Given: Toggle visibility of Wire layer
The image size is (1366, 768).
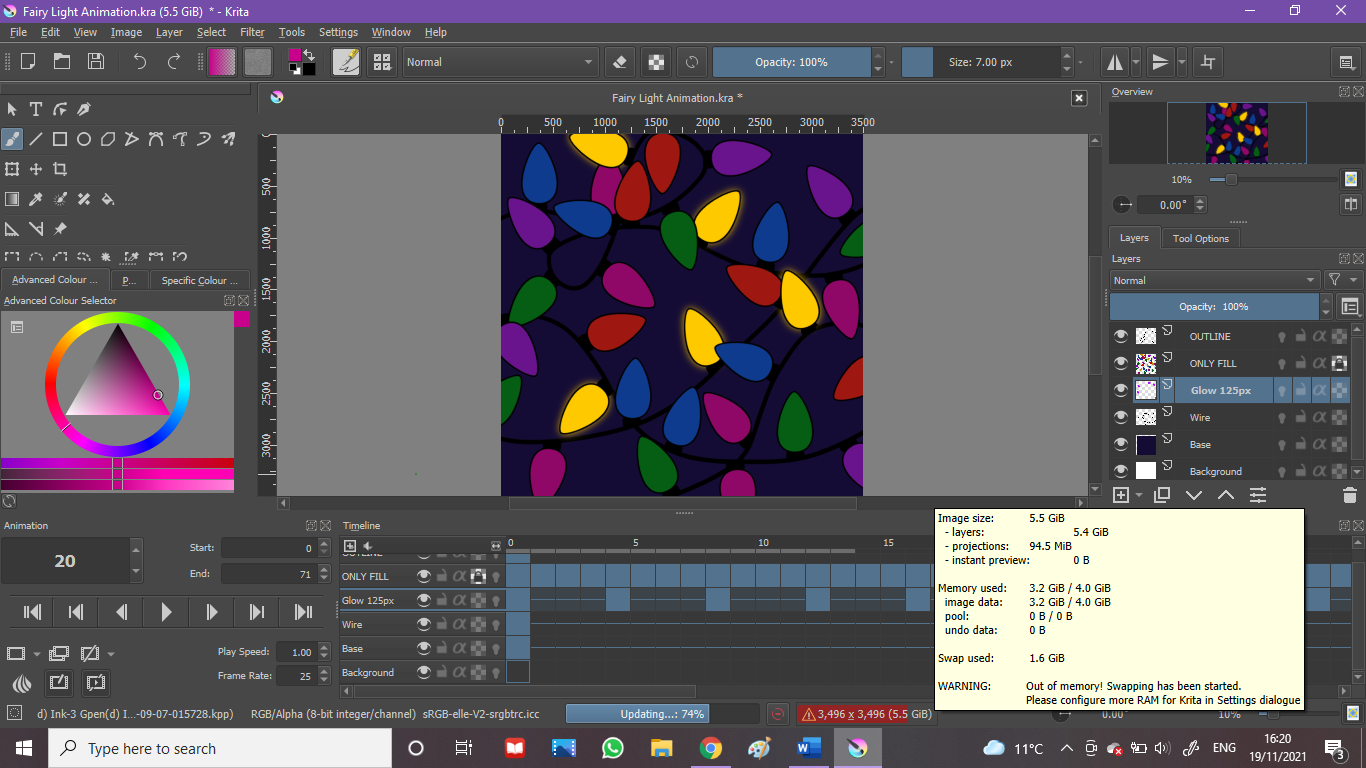Looking at the screenshot, I should 1121,418.
